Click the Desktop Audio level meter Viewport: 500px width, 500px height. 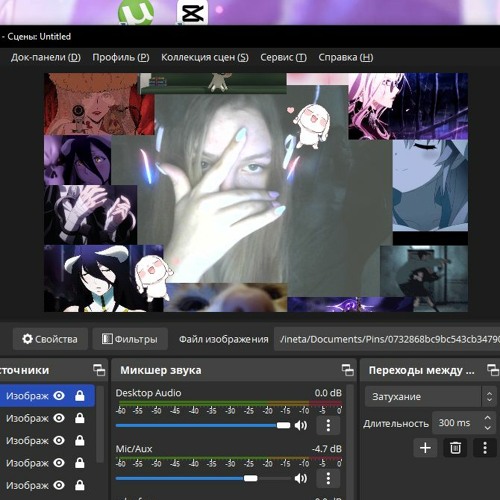[x=229, y=403]
